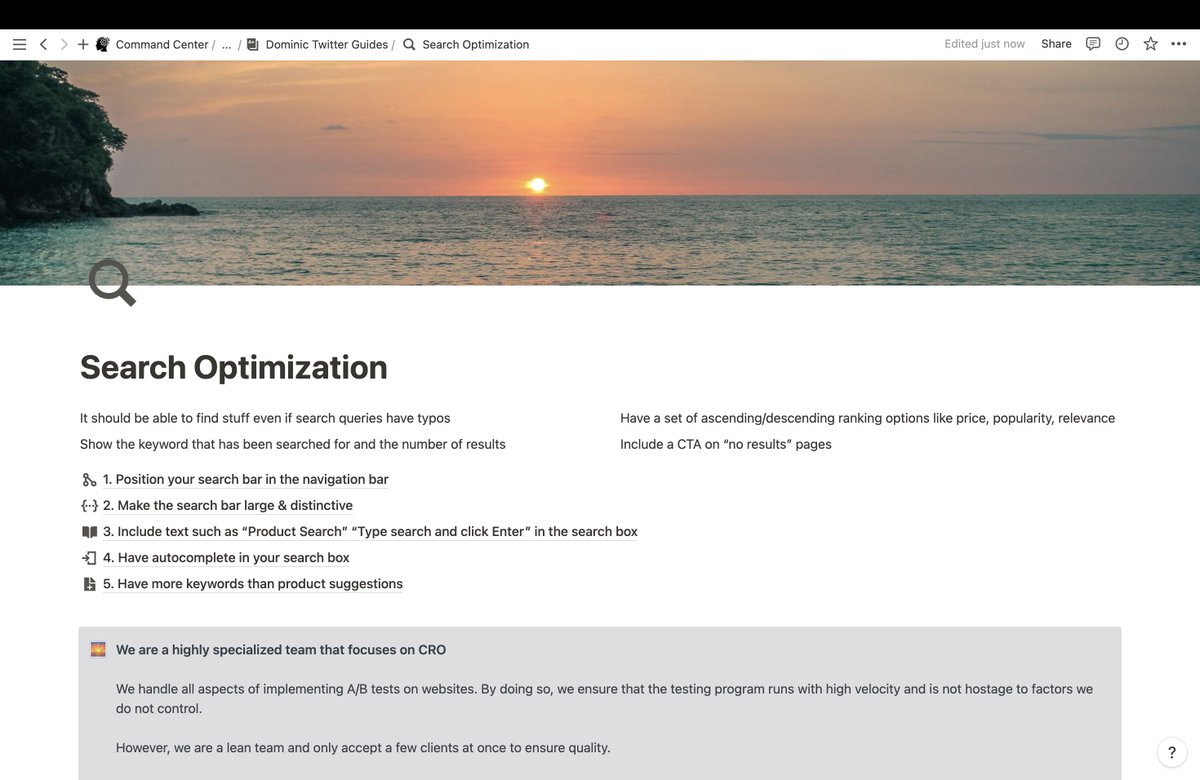Click the sunset emoji on the CRO callout

point(97,648)
